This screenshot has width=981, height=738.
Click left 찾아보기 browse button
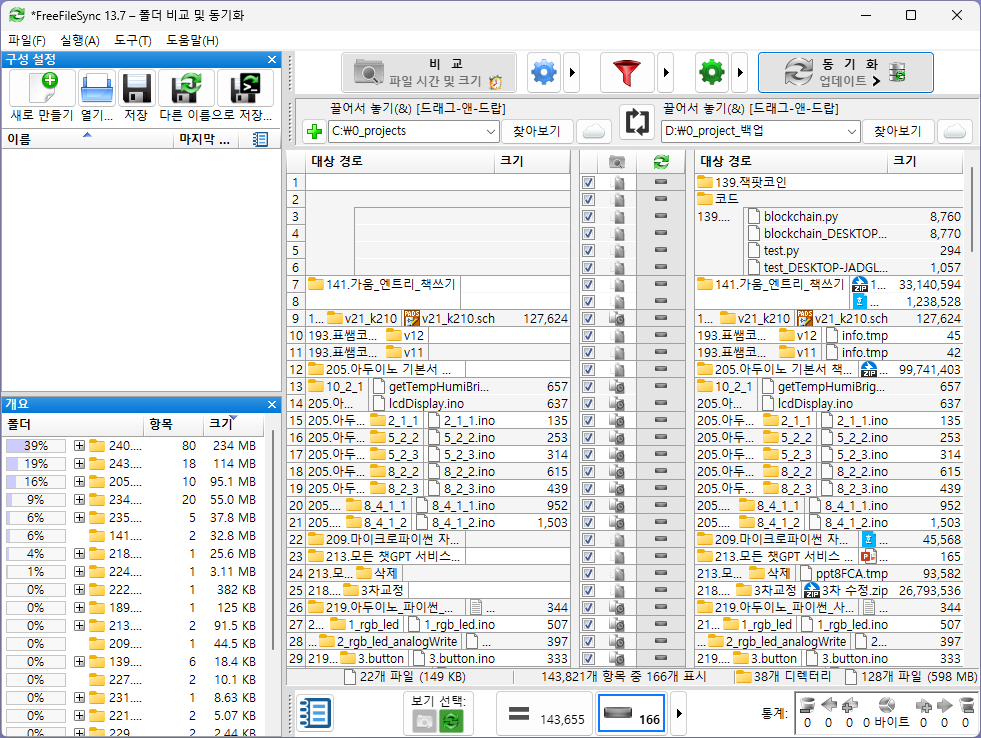coord(537,131)
